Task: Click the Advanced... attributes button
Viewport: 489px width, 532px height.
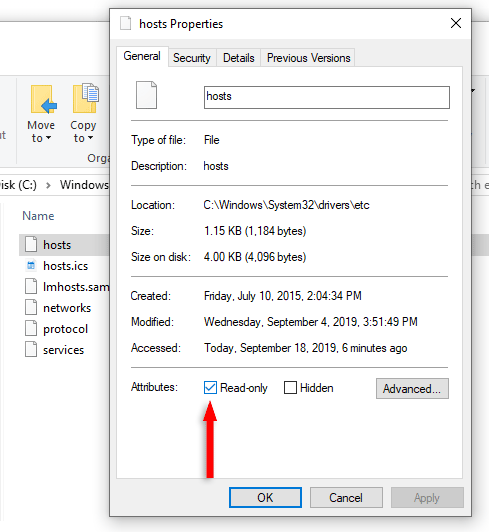Action: tap(412, 388)
